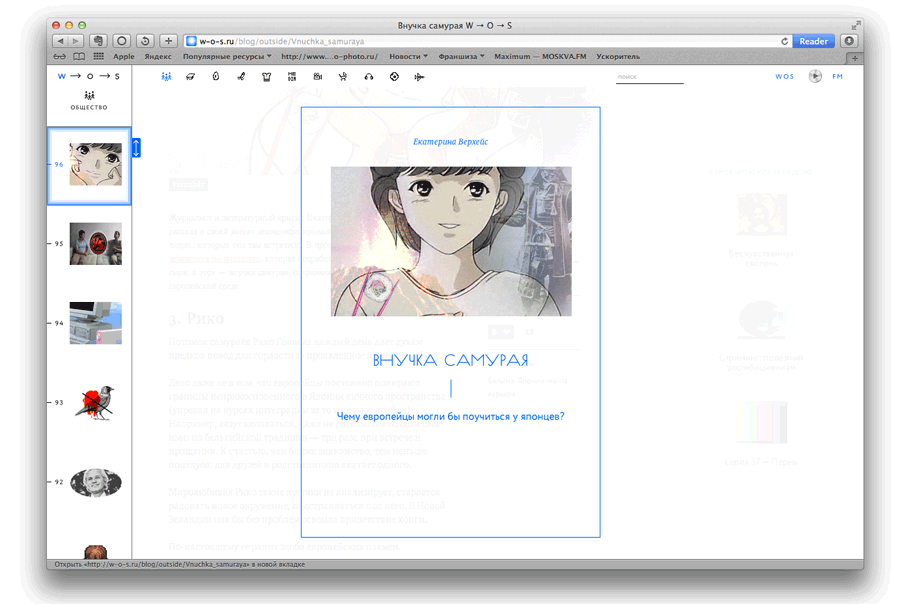Screen dimensions: 900x604
Task: Play the FM radio with the play button
Action: point(815,76)
